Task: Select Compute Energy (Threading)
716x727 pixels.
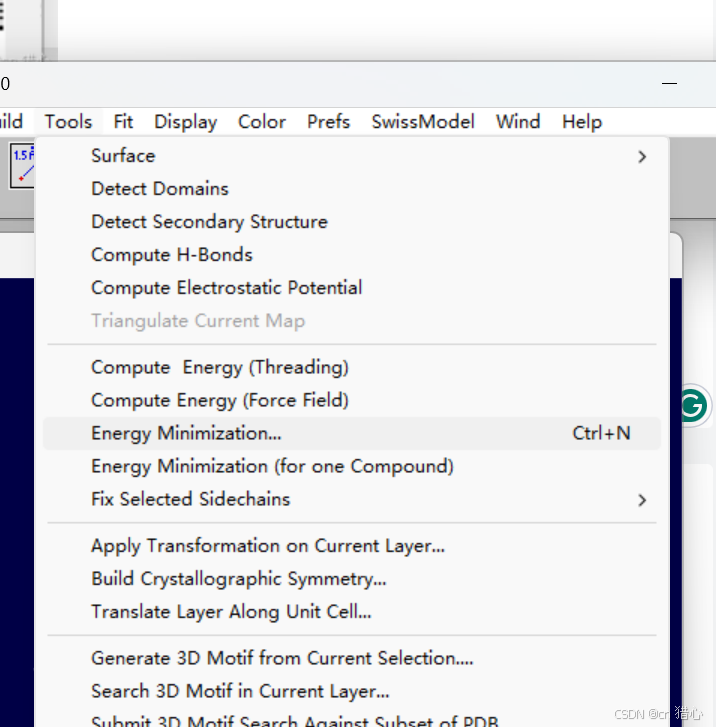Action: click(x=352, y=368)
